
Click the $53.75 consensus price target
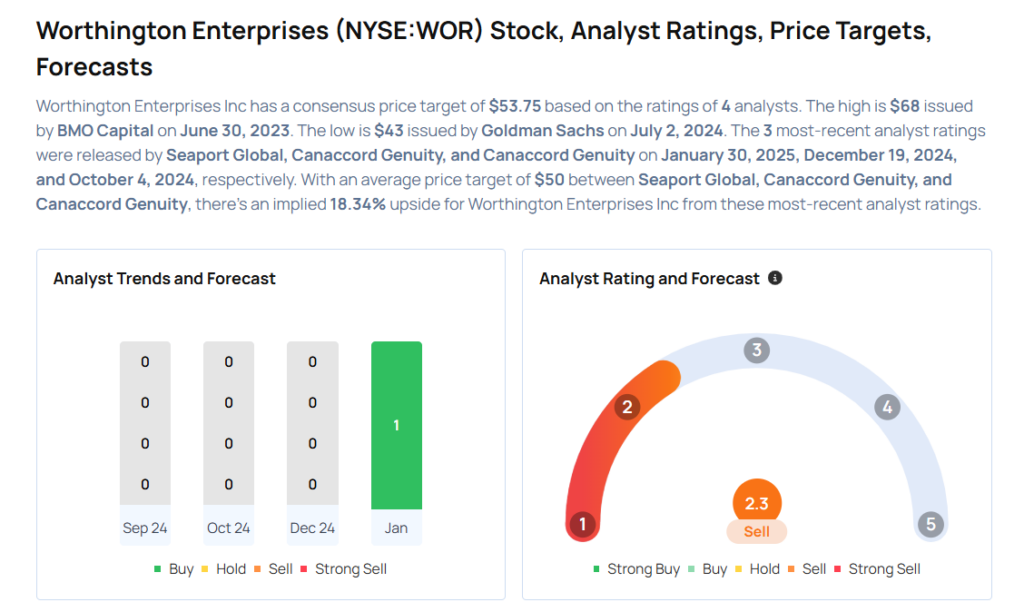pyautogui.click(x=516, y=106)
